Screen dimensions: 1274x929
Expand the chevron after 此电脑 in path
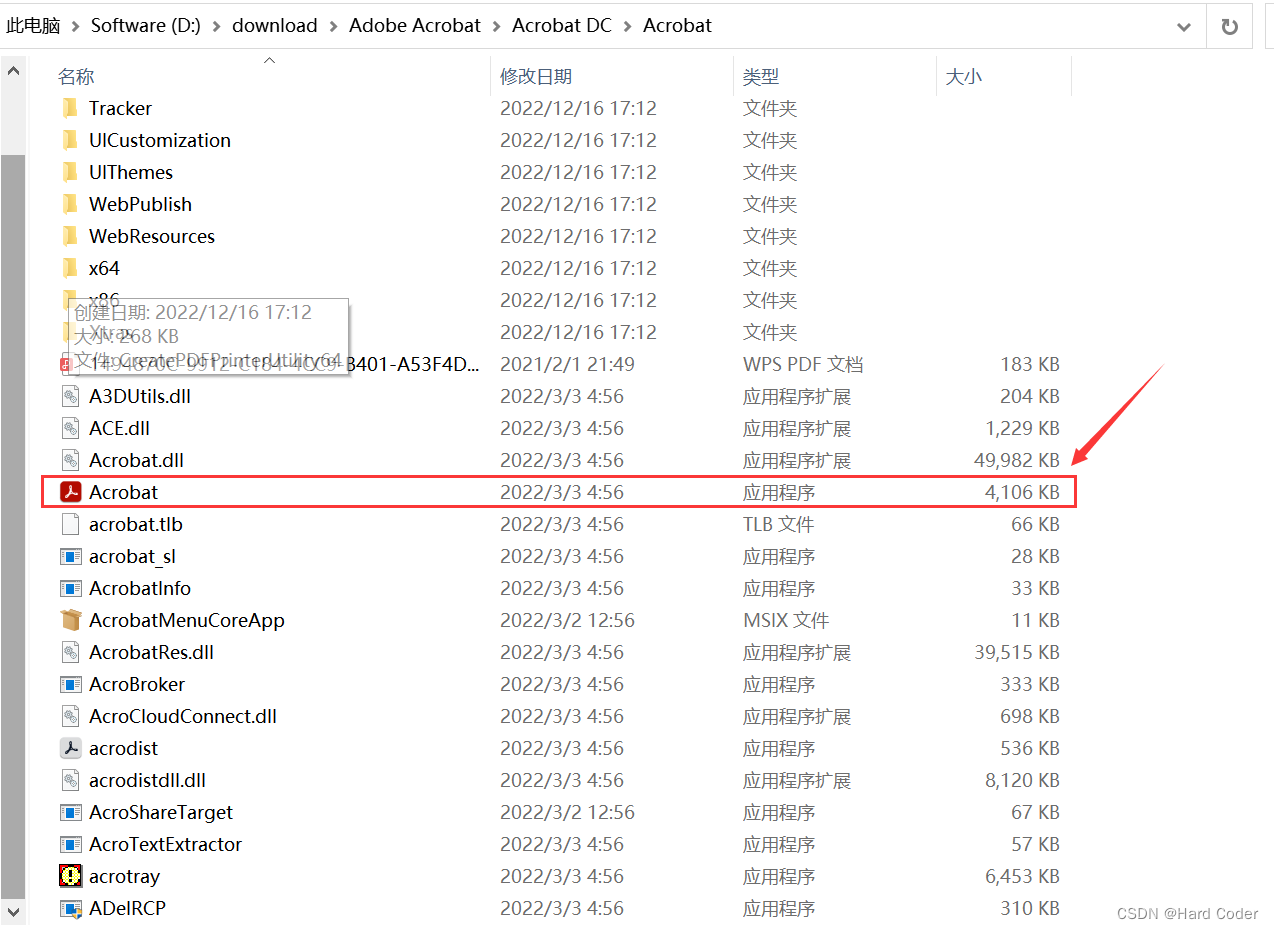point(76,26)
